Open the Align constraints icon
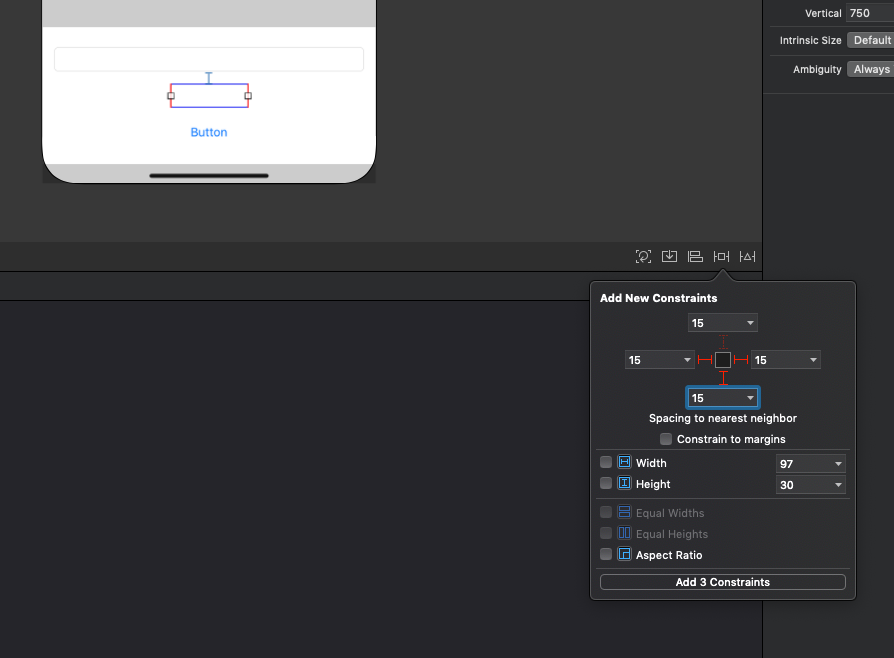Viewport: 894px width, 658px height. coord(695,257)
